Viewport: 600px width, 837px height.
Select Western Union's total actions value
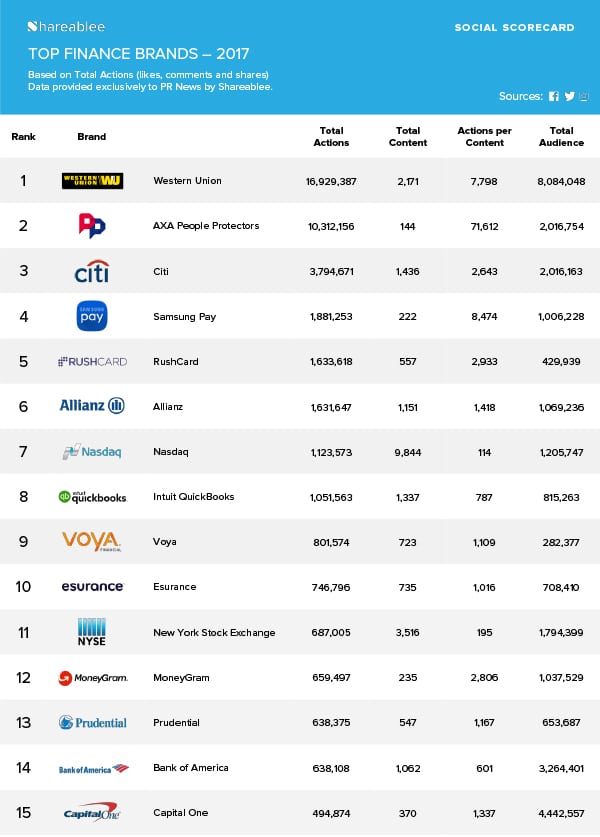pos(331,181)
